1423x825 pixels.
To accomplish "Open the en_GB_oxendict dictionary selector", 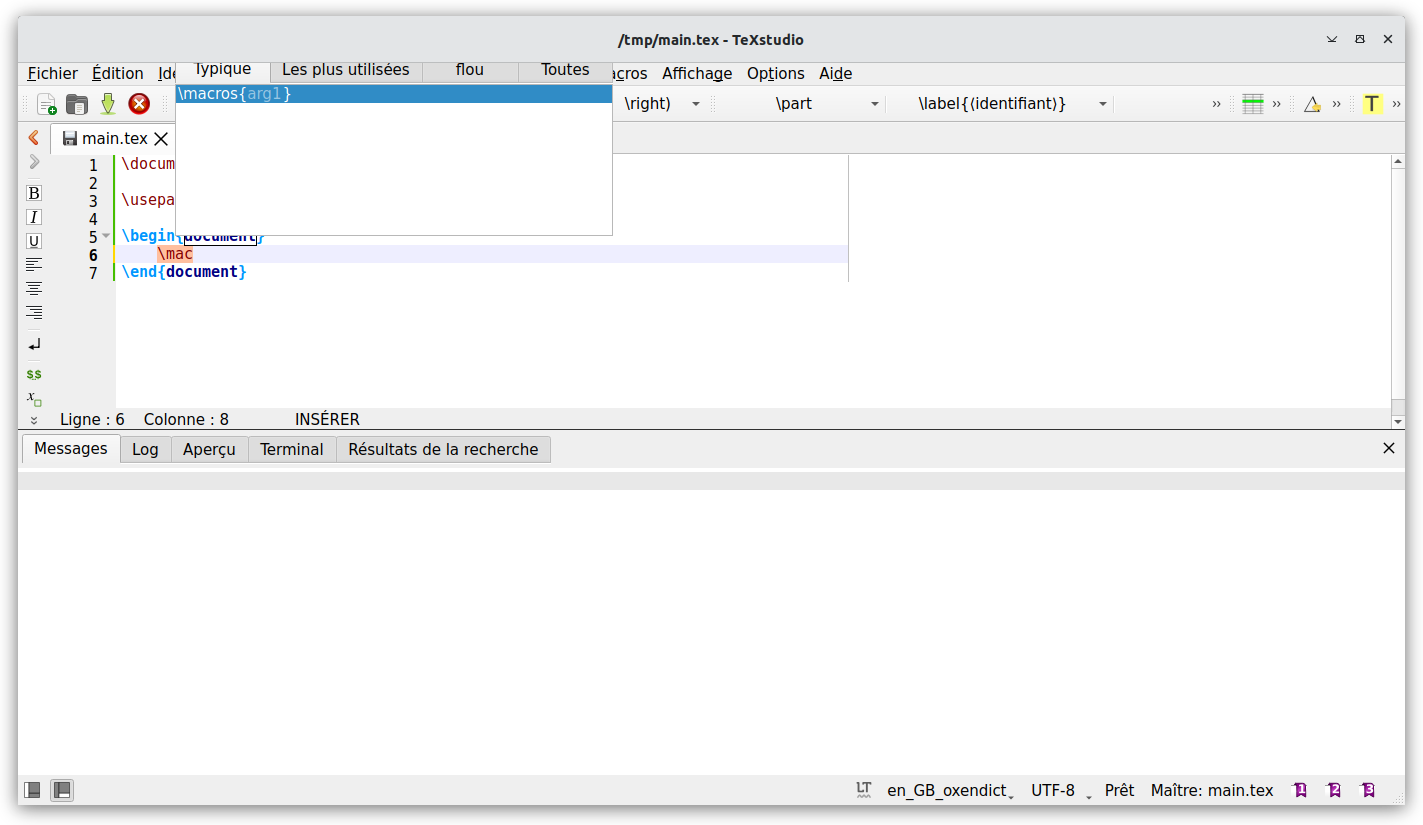I will 948,790.
